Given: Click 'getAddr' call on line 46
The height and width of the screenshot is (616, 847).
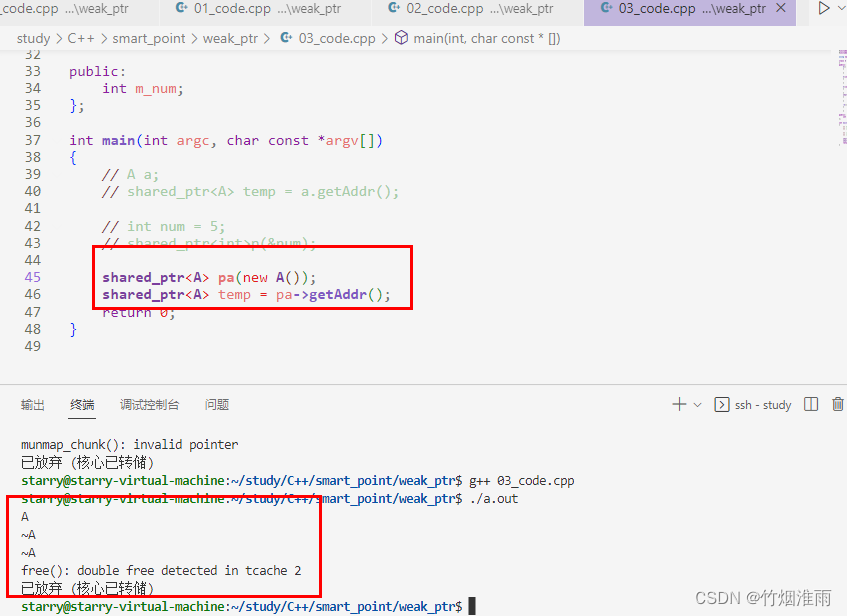Looking at the screenshot, I should click(338, 295).
